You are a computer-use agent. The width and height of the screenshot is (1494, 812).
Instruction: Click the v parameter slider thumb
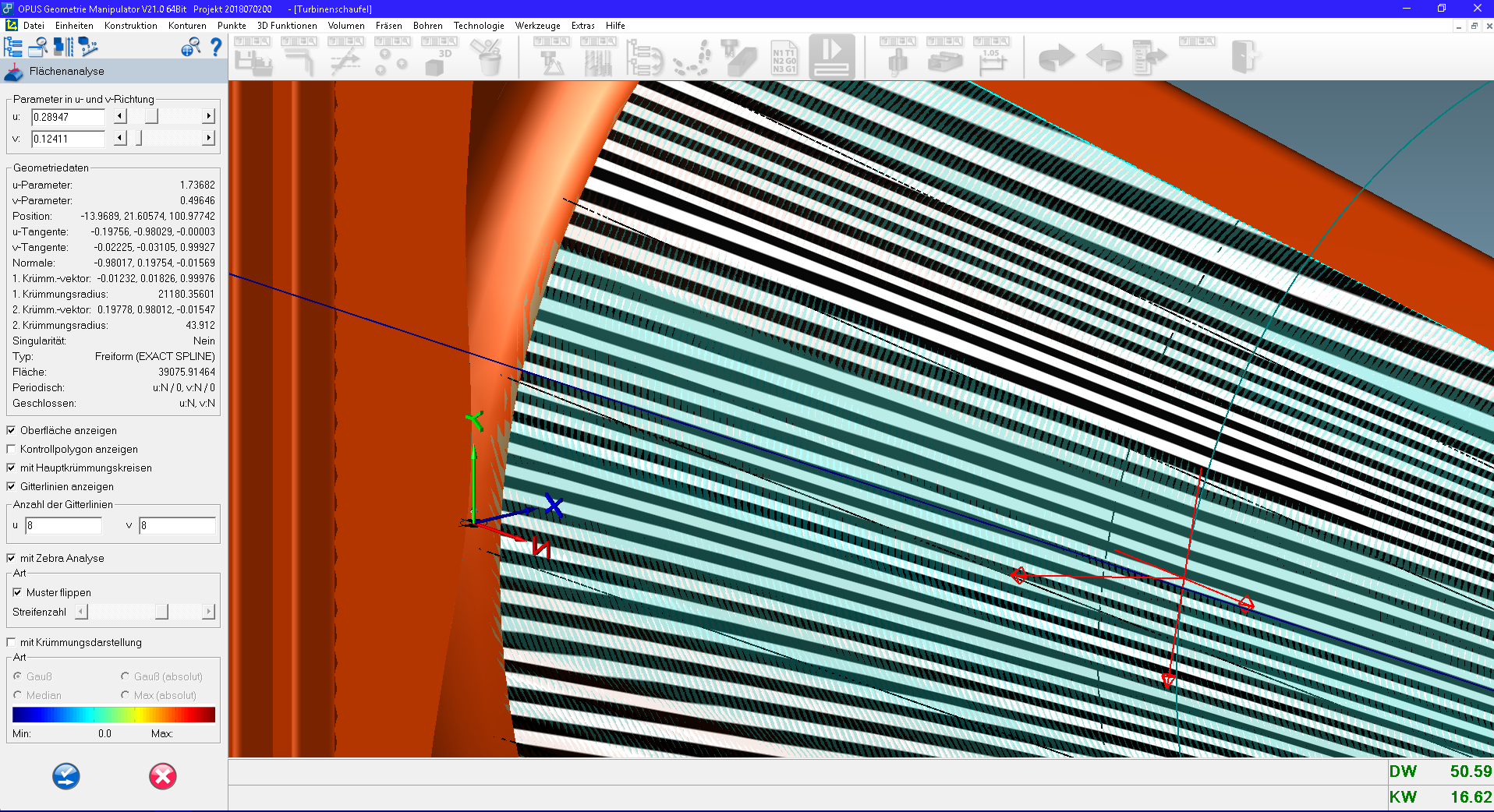click(140, 138)
